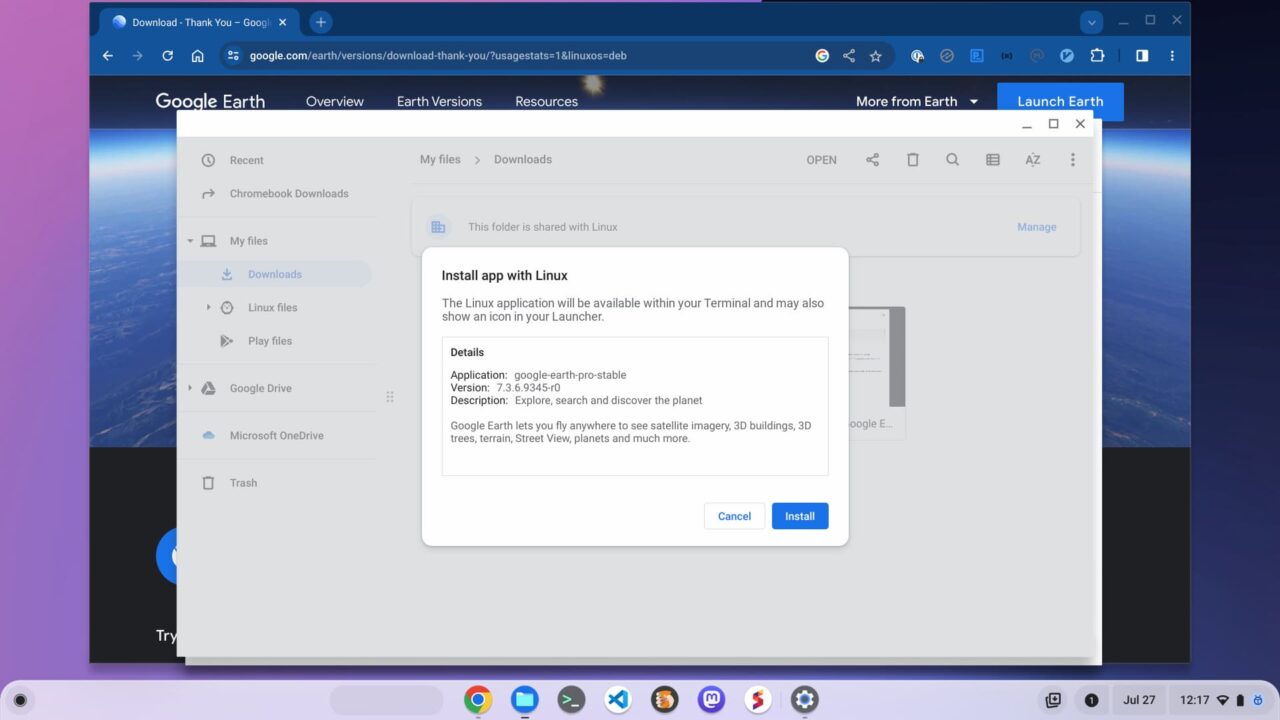The width and height of the screenshot is (1280, 720).
Task: Click the Install button in Linux dialog
Action: pyautogui.click(x=800, y=516)
